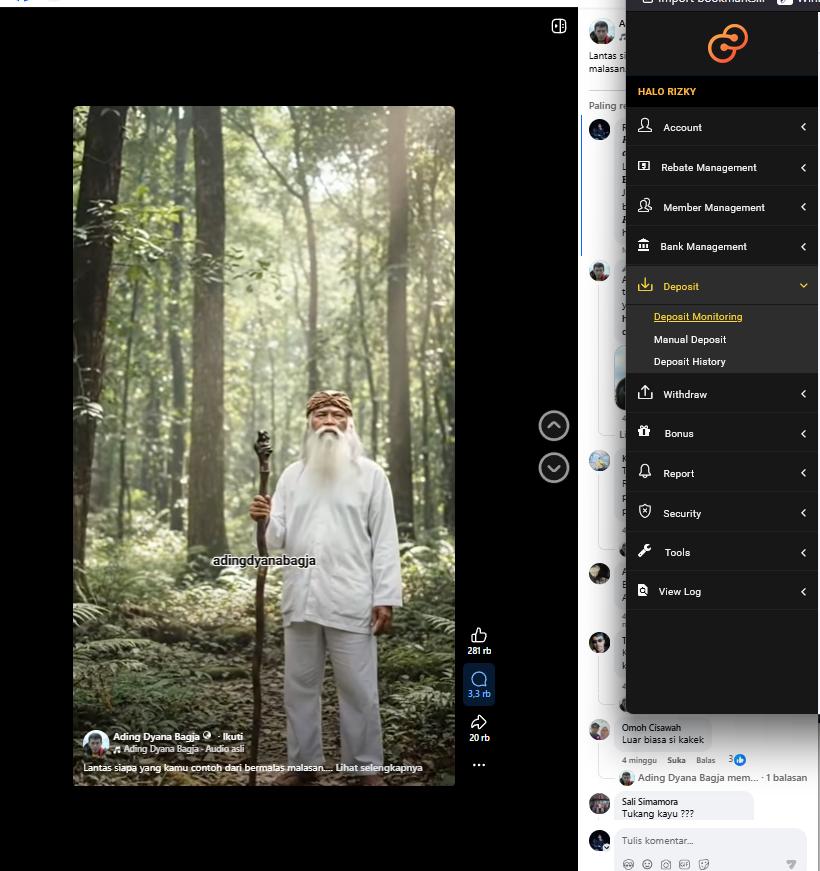
Task: Click Lihat selengkapnya to expand the caption
Action: [379, 768]
